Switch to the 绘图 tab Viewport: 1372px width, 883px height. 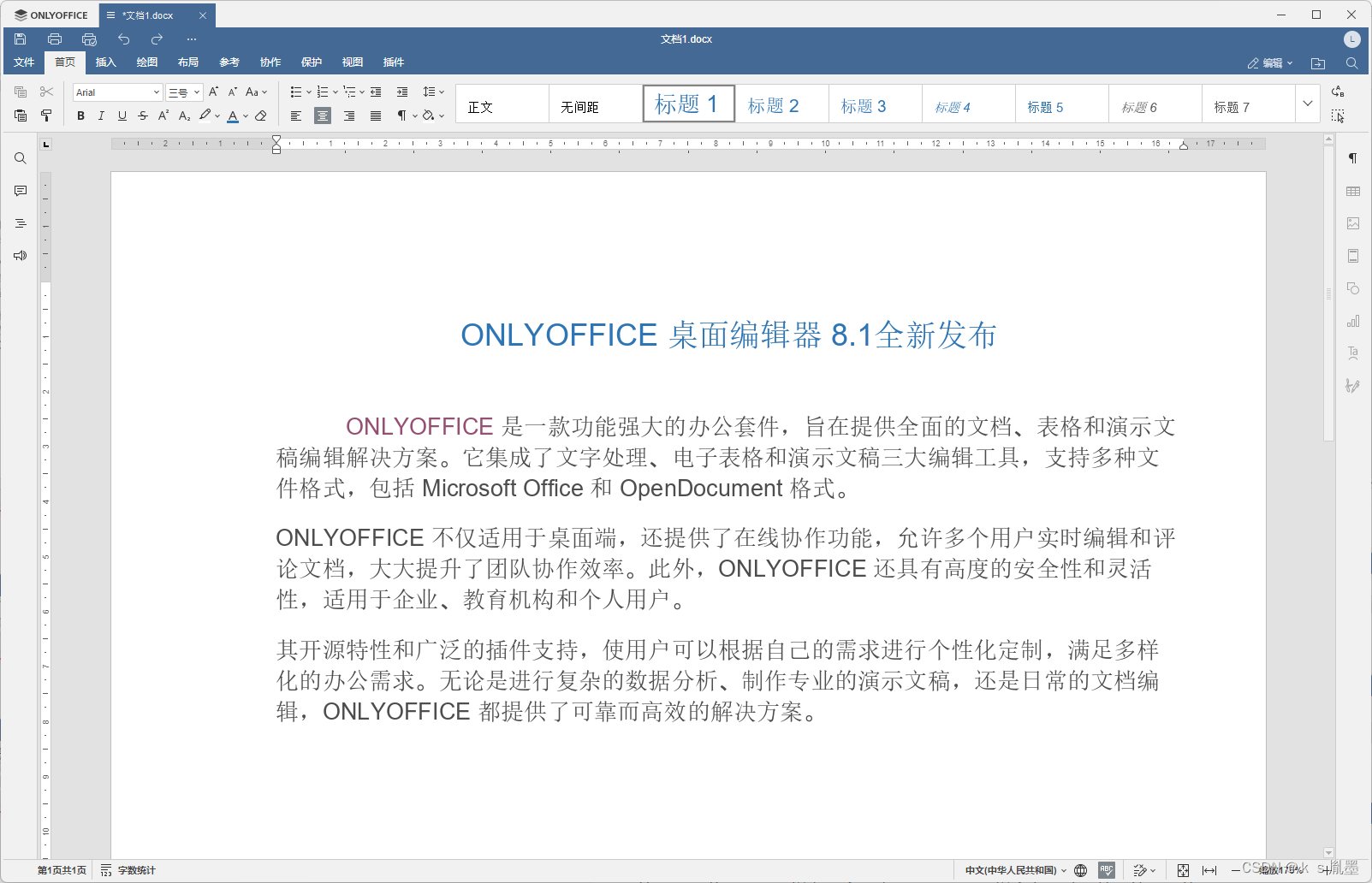pyautogui.click(x=147, y=62)
